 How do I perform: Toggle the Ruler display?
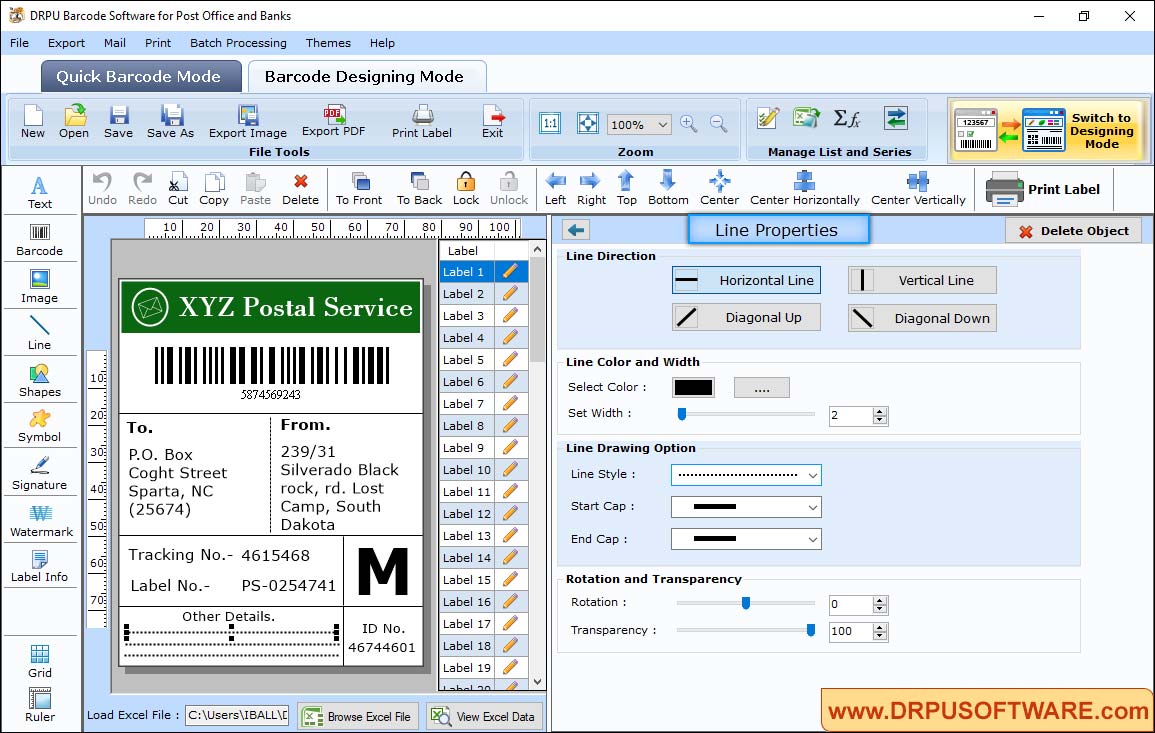tap(40, 705)
